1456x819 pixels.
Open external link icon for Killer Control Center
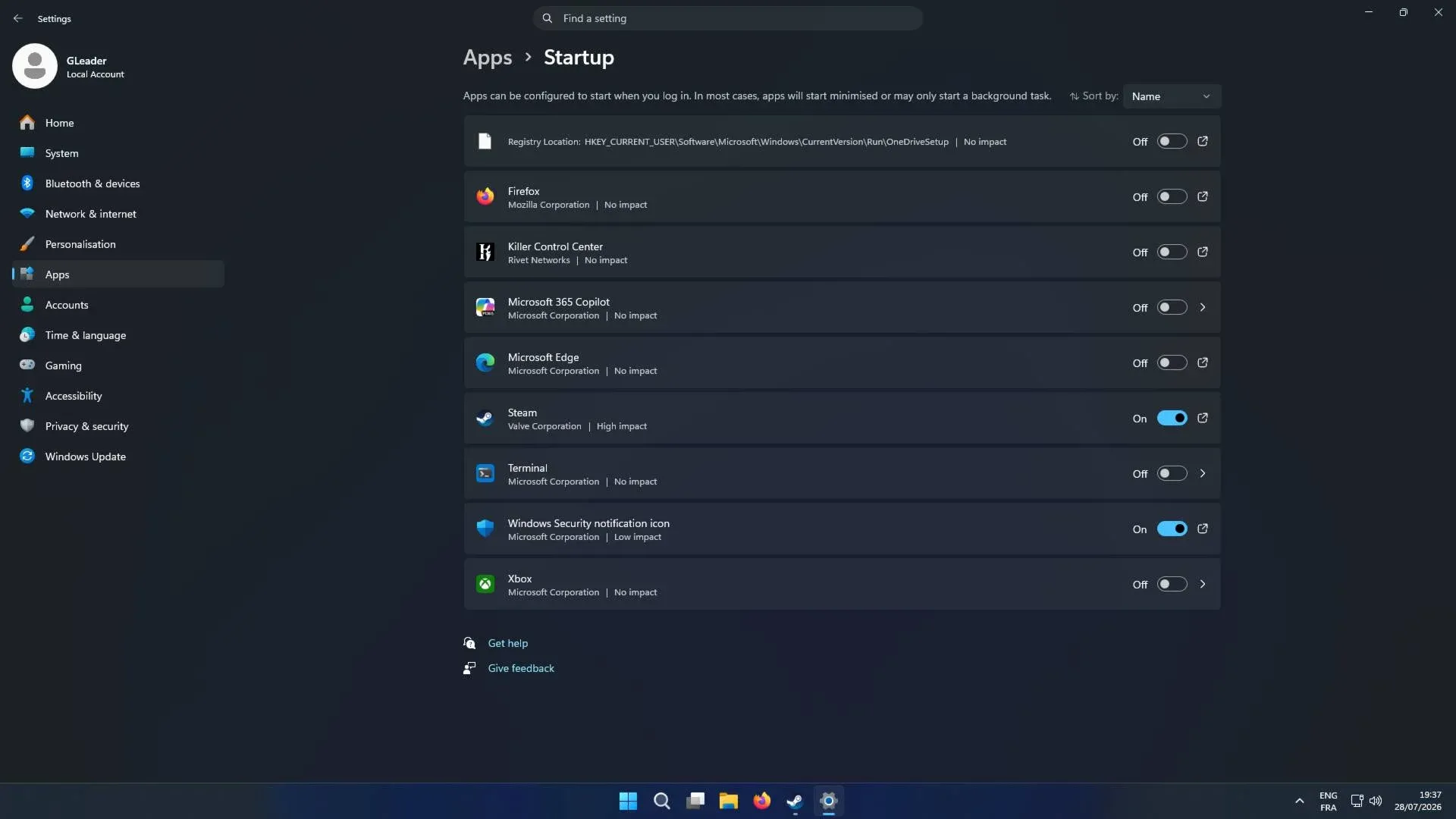point(1203,253)
